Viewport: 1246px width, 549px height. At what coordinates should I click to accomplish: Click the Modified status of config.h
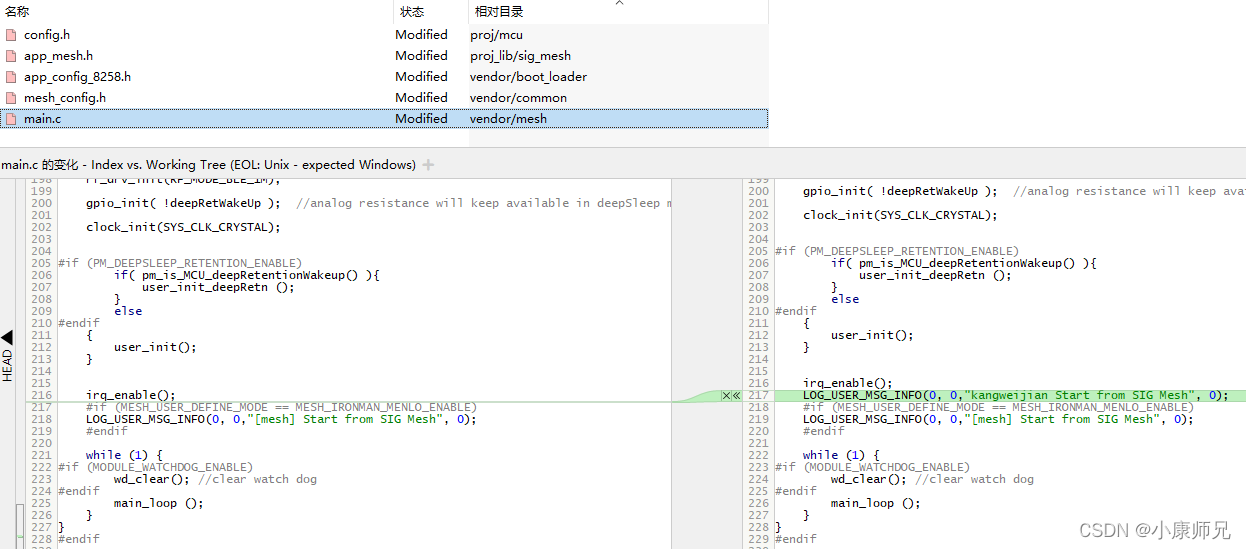tap(421, 35)
